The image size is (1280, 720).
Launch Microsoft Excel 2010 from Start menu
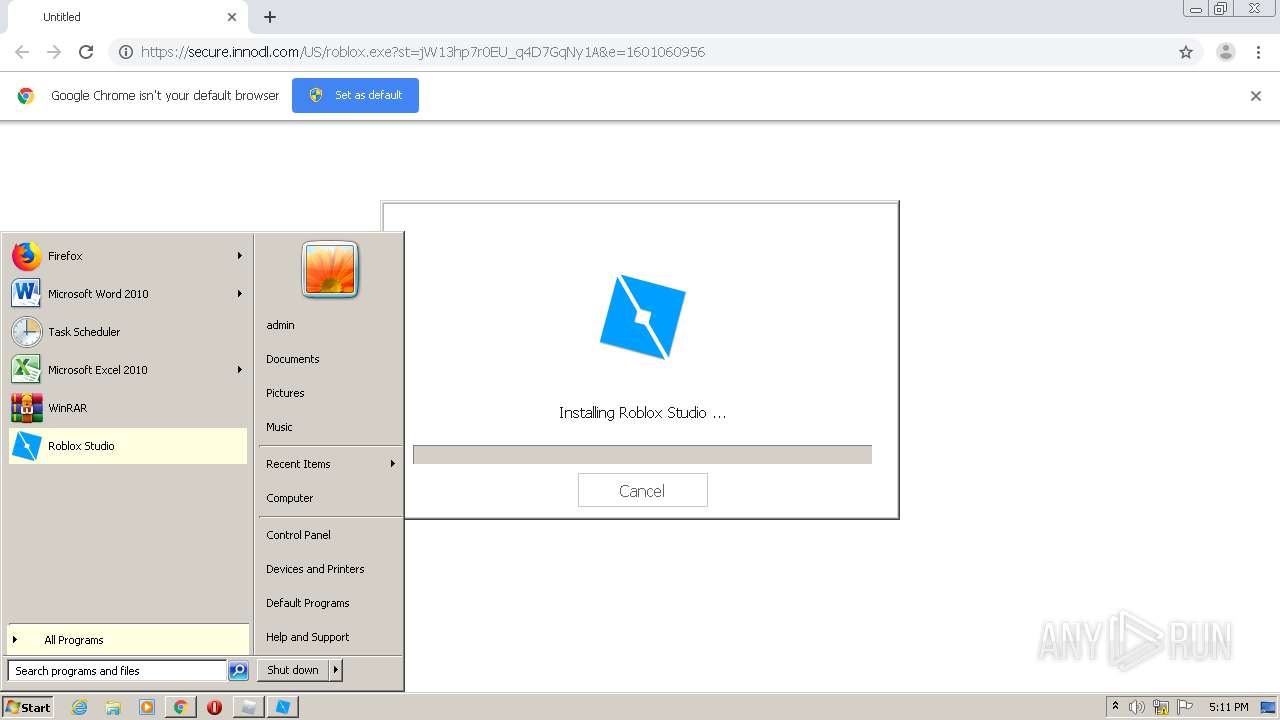click(127, 370)
